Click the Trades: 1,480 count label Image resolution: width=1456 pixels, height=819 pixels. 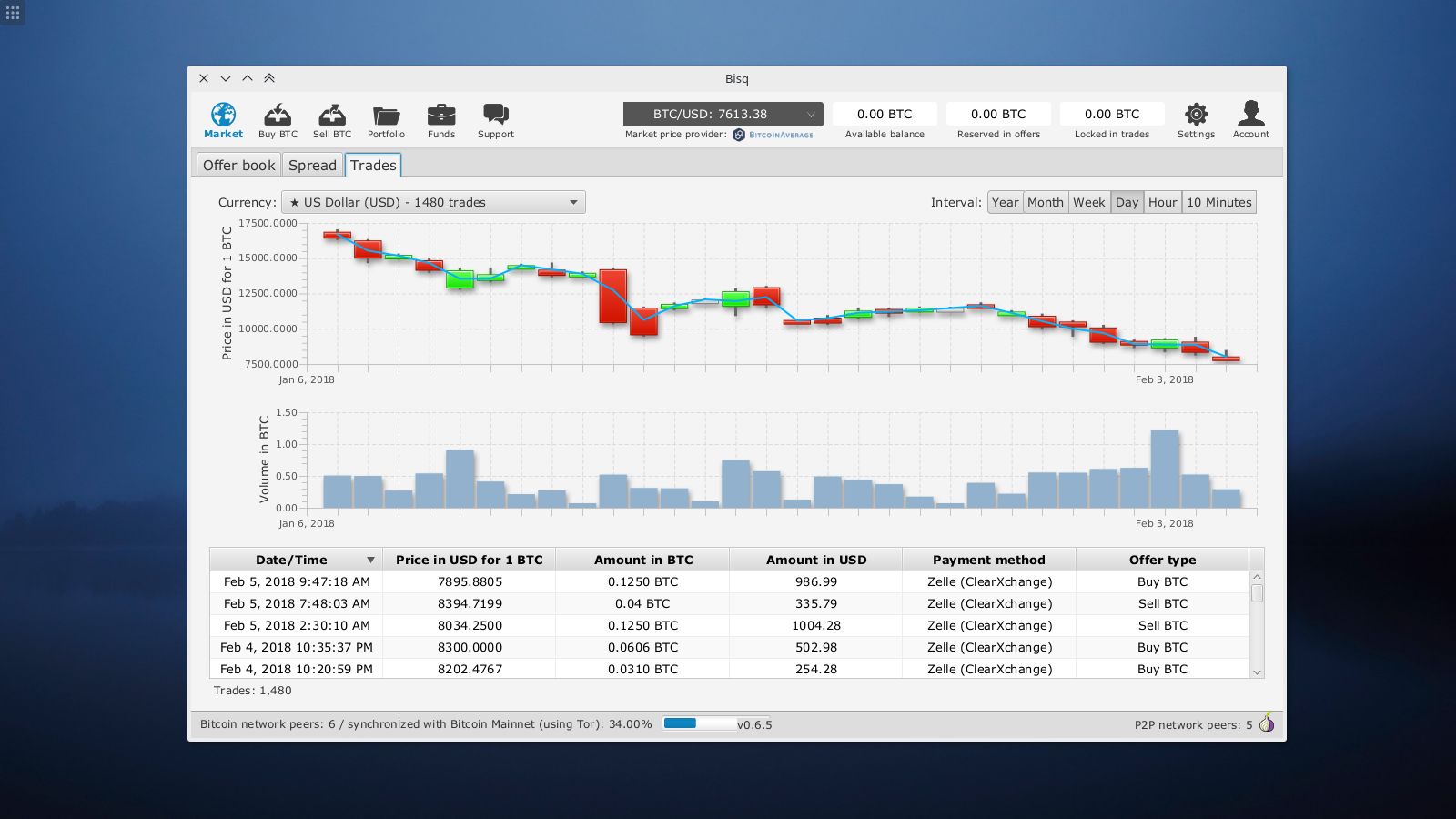point(252,691)
